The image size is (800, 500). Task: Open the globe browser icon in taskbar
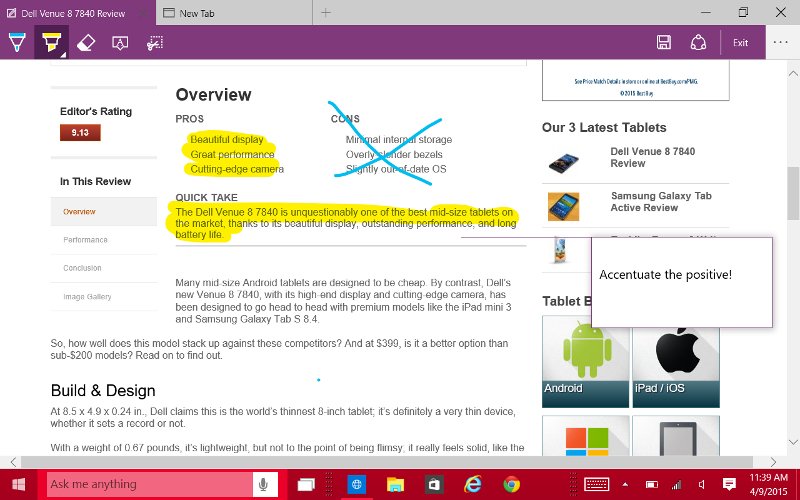click(357, 484)
